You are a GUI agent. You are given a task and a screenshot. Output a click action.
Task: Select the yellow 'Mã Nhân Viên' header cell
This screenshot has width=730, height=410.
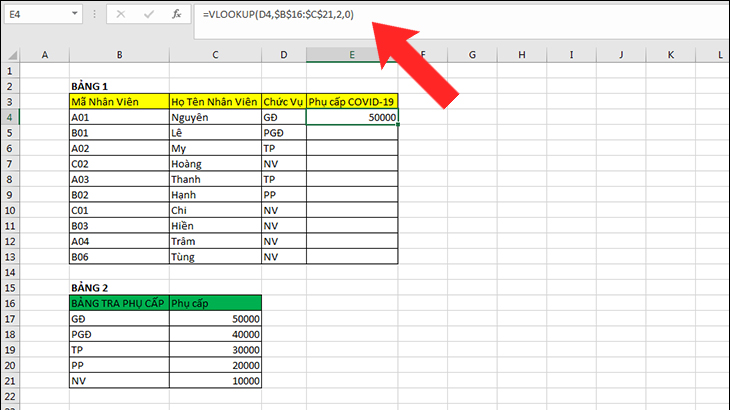pos(119,102)
